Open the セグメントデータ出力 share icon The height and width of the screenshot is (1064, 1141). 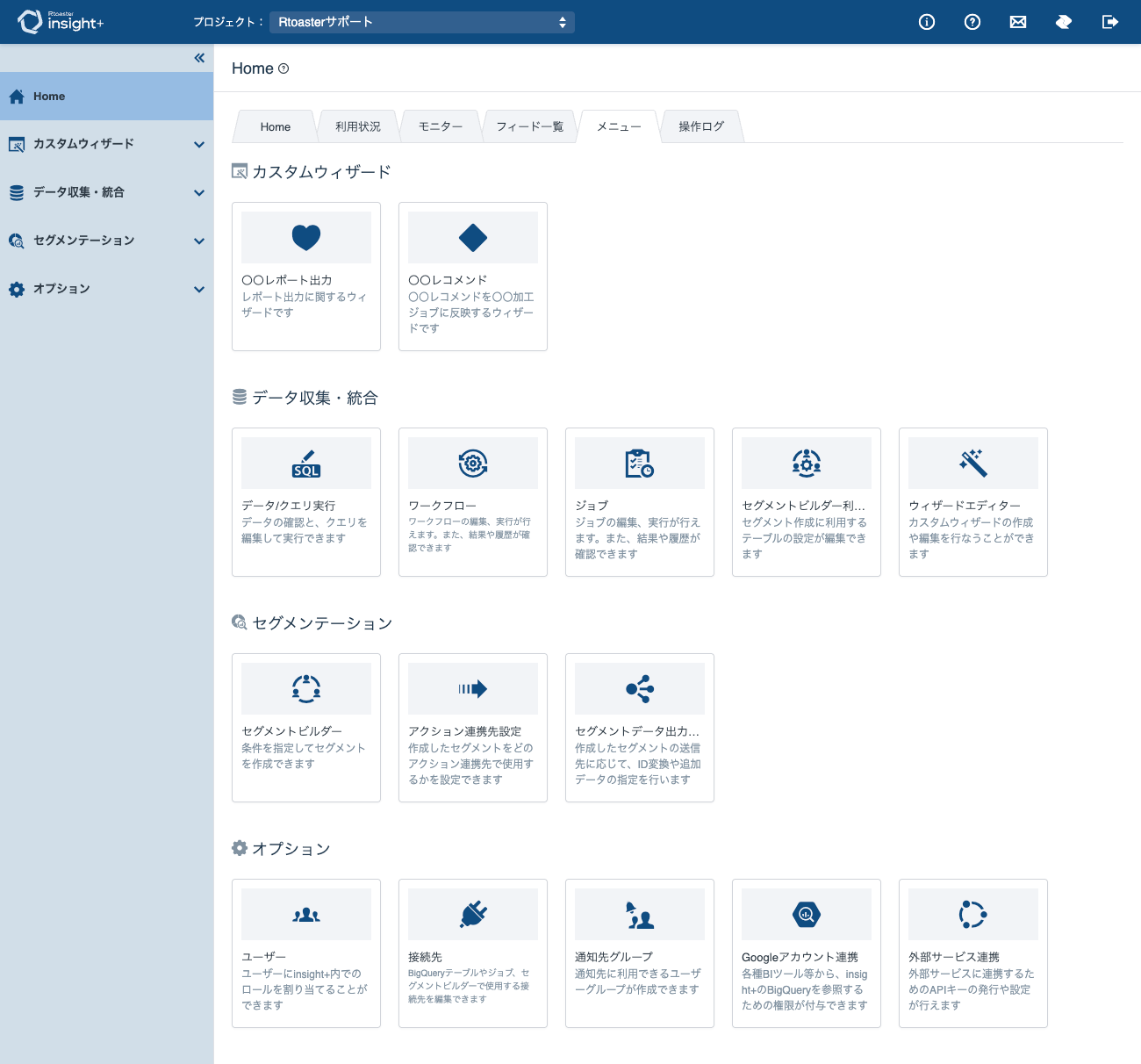(640, 689)
